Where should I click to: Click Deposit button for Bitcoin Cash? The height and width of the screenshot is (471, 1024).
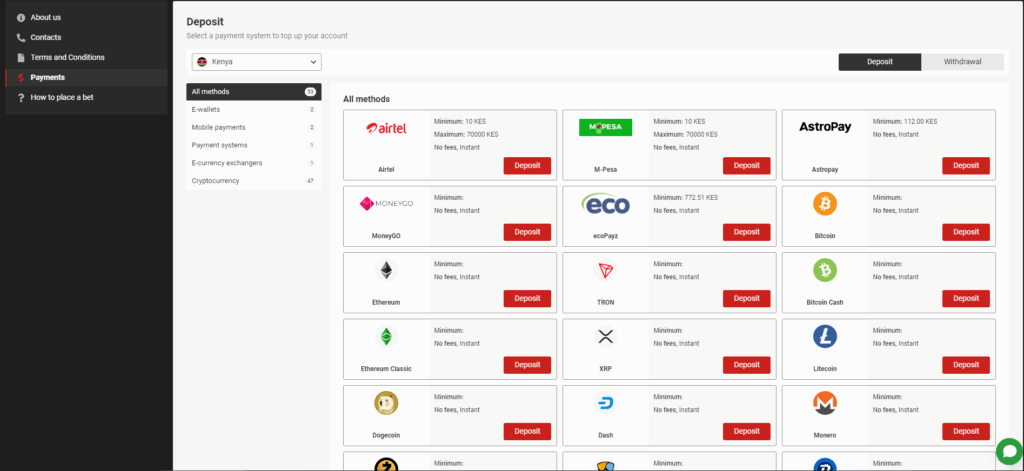pyautogui.click(x=966, y=299)
